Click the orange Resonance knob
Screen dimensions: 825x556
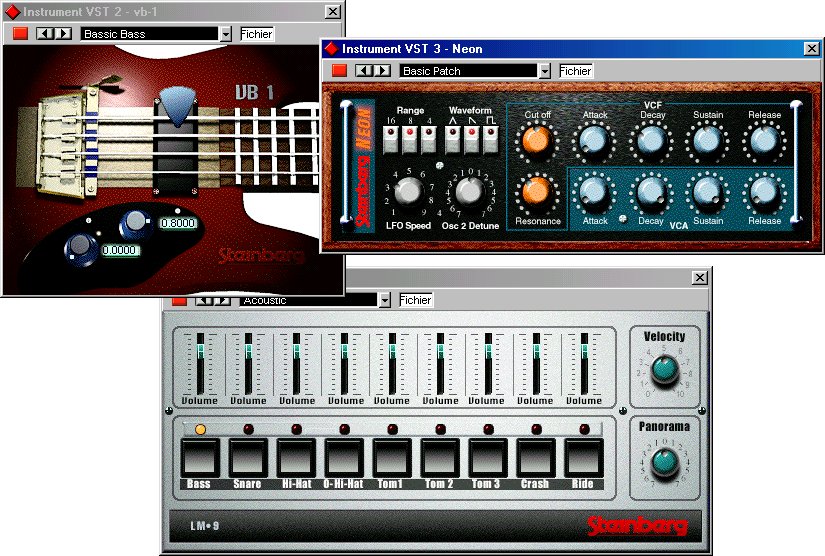[x=536, y=191]
